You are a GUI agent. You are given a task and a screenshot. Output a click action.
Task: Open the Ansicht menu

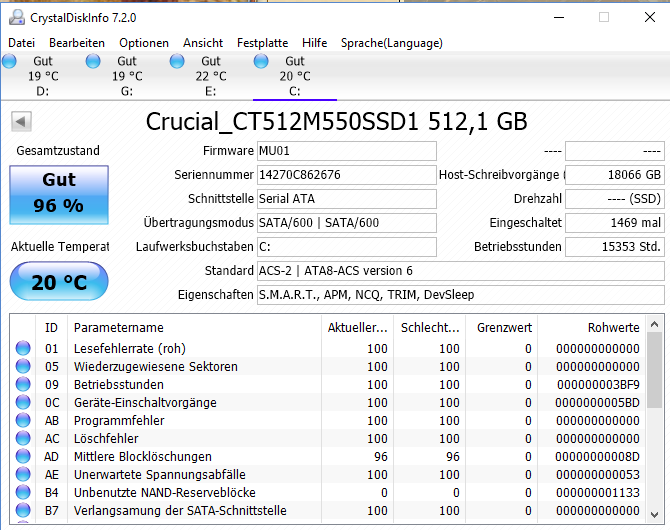(203, 43)
